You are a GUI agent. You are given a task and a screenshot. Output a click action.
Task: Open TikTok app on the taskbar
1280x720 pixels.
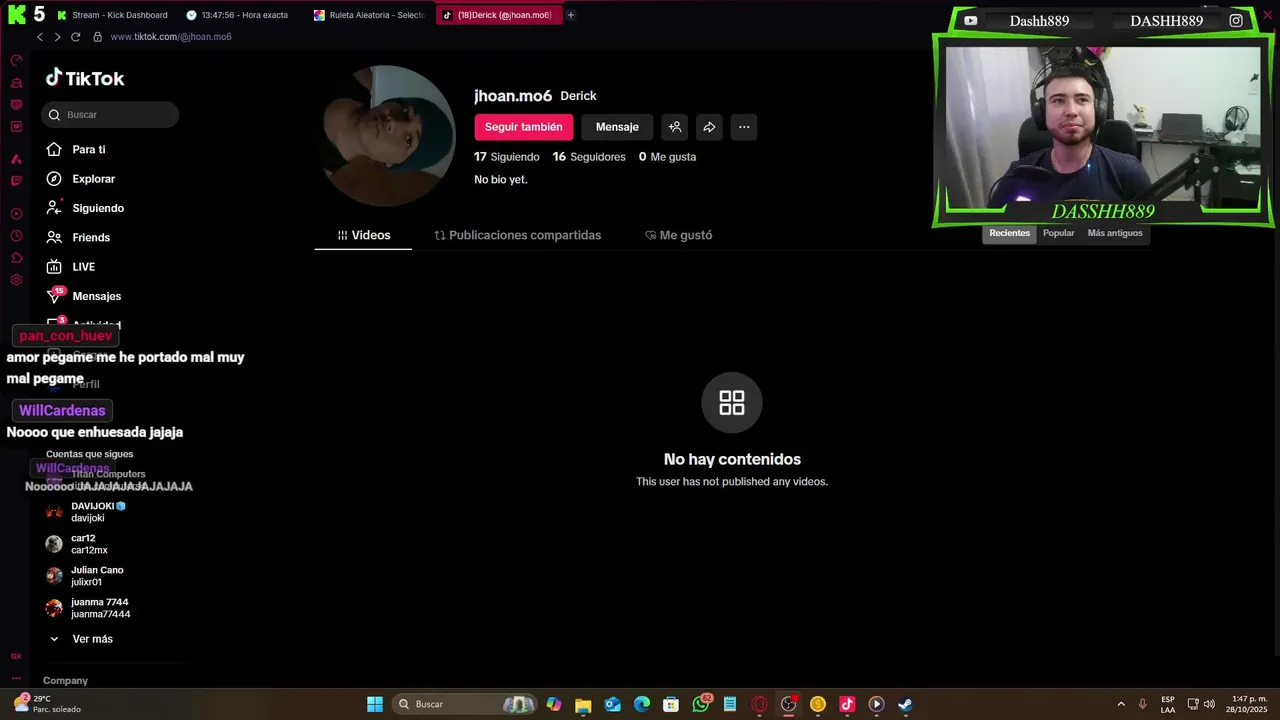coord(847,704)
